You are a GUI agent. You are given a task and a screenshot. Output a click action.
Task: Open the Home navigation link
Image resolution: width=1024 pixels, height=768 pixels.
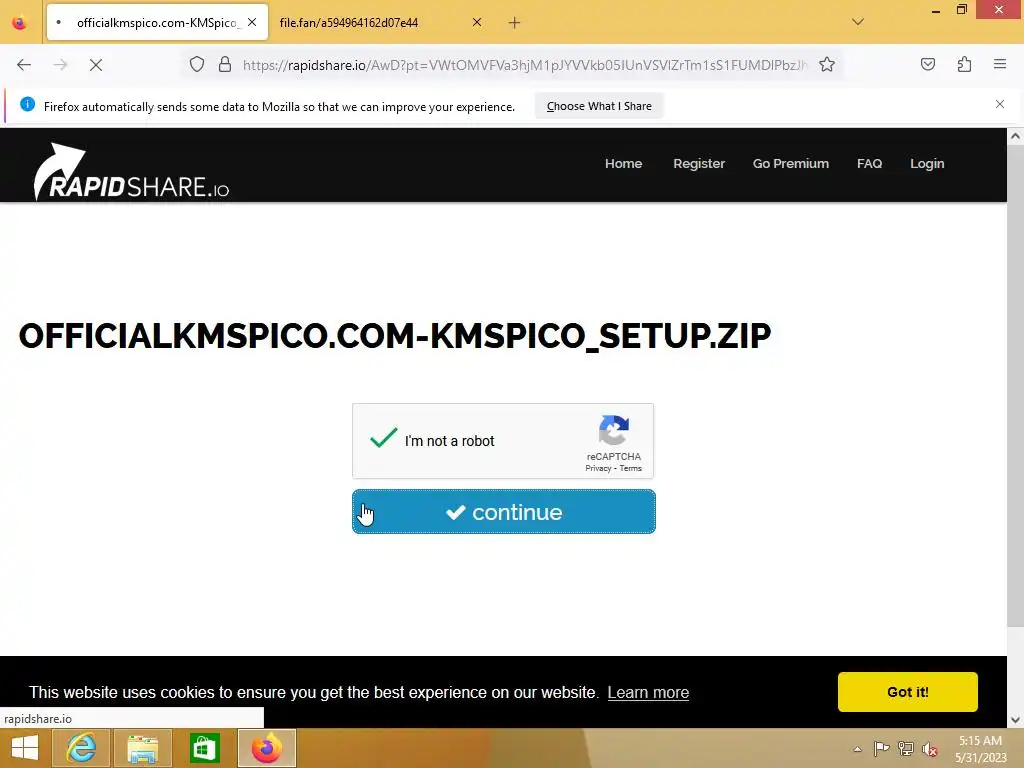pos(623,164)
